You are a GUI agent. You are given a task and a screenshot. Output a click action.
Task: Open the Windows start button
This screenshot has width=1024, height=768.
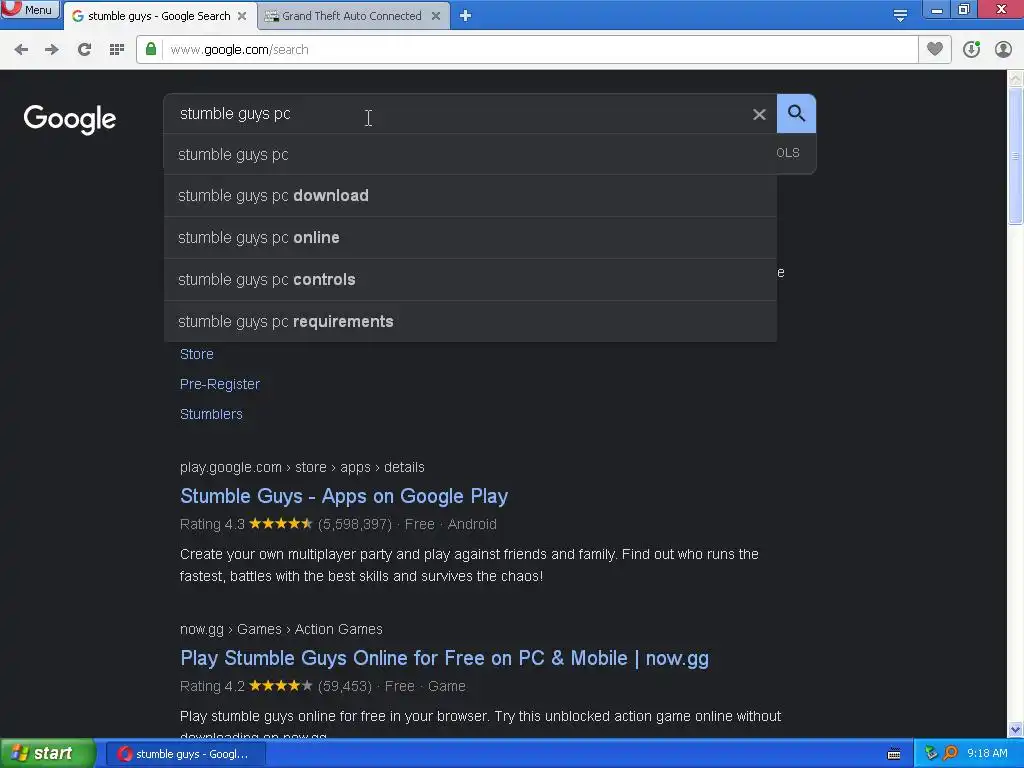click(47, 754)
